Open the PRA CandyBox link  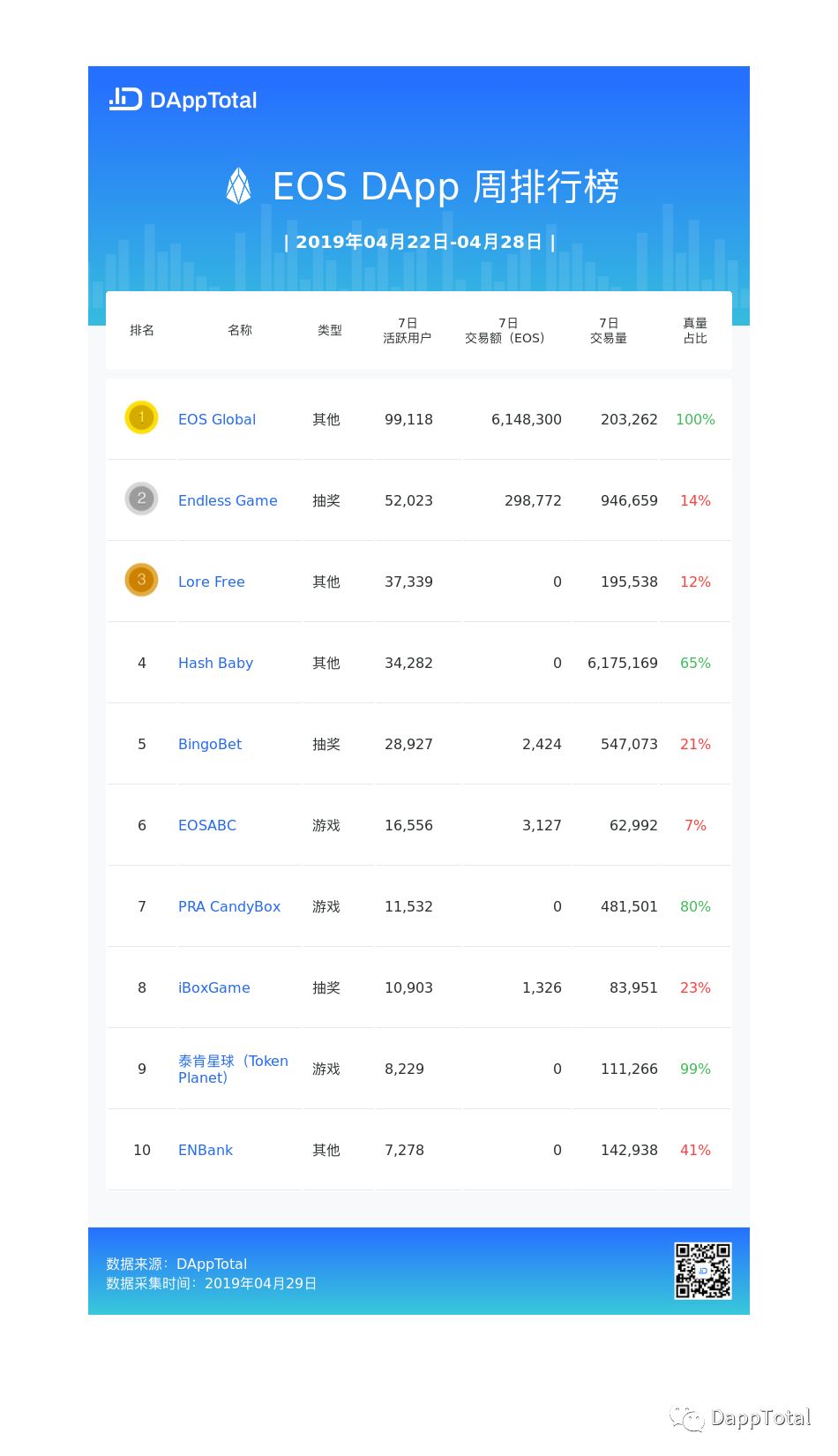point(229,906)
